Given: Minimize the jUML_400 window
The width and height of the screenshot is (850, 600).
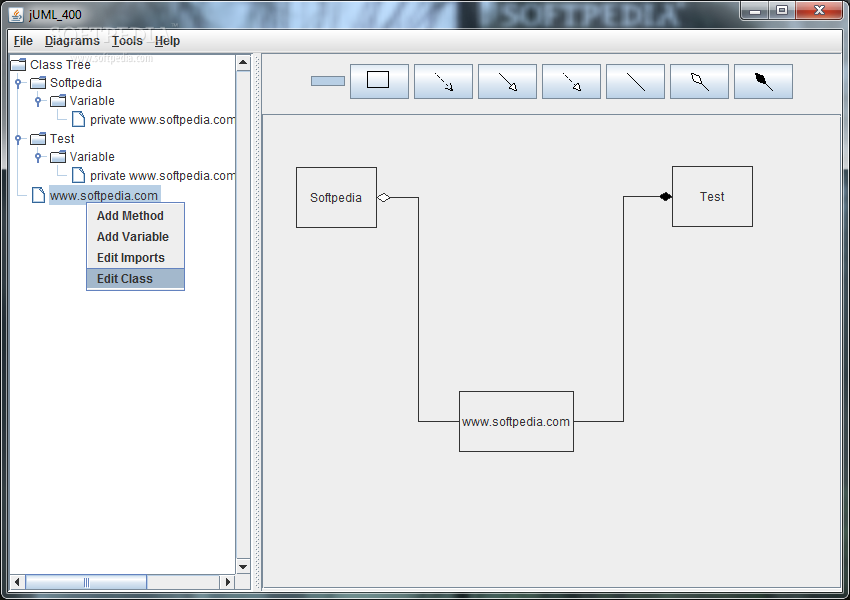Looking at the screenshot, I should coord(755,11).
